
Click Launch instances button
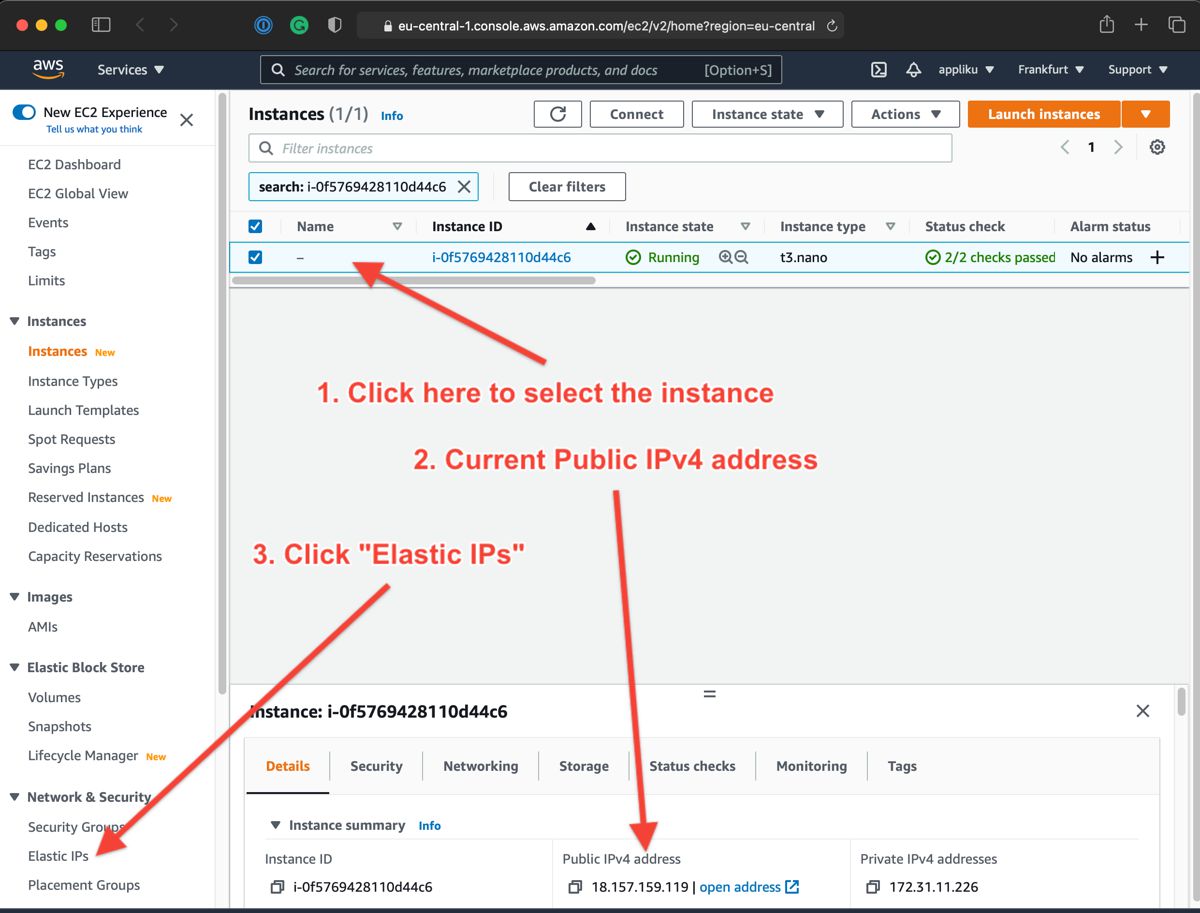click(1044, 114)
